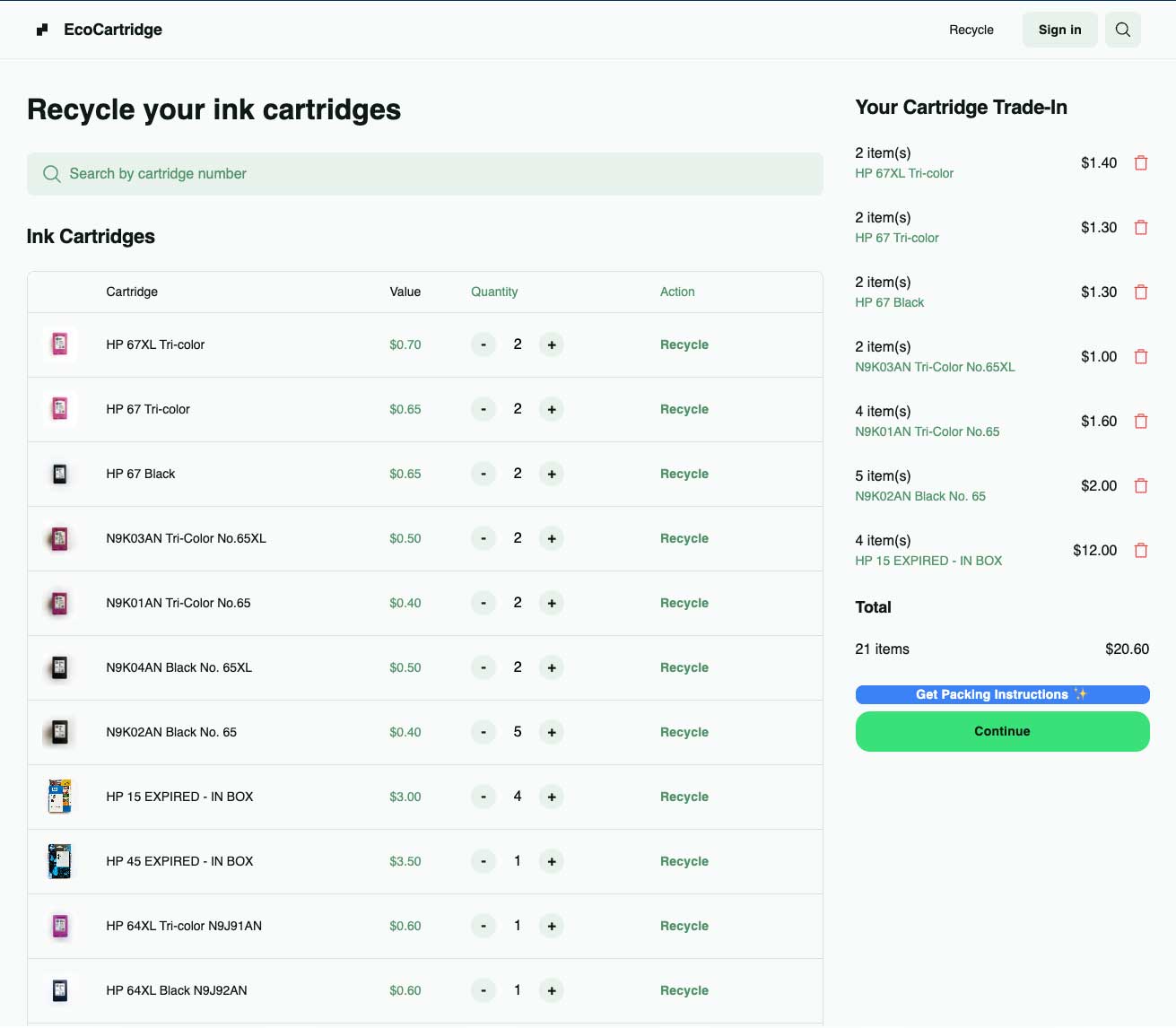Screen dimensions: 1176x1028
Task: Delete HP 67XL Tri-color from trade-in
Action: [1141, 163]
